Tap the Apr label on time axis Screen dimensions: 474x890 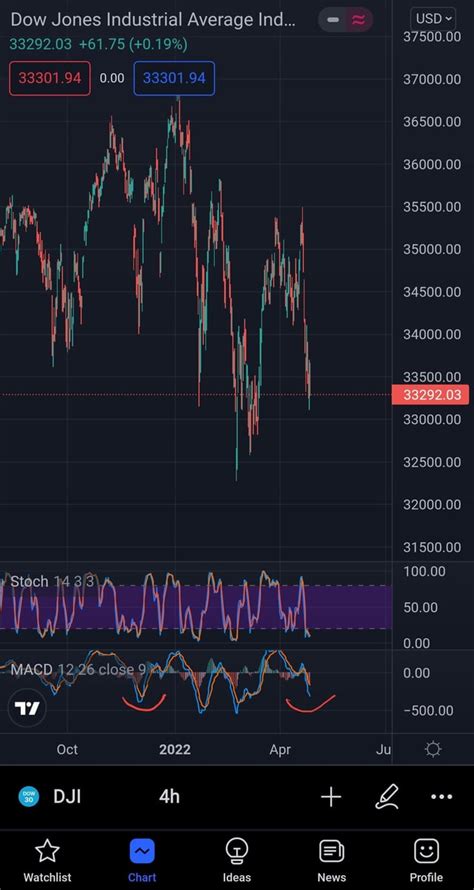(280, 750)
